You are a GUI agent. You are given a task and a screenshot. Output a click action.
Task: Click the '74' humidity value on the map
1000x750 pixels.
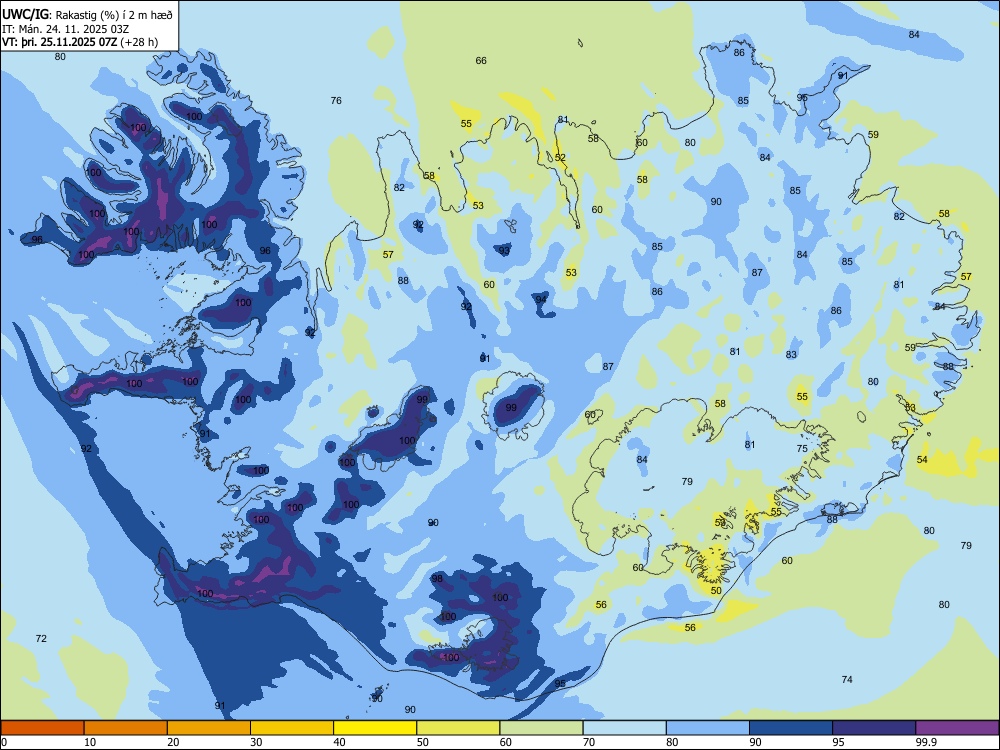tap(847, 679)
